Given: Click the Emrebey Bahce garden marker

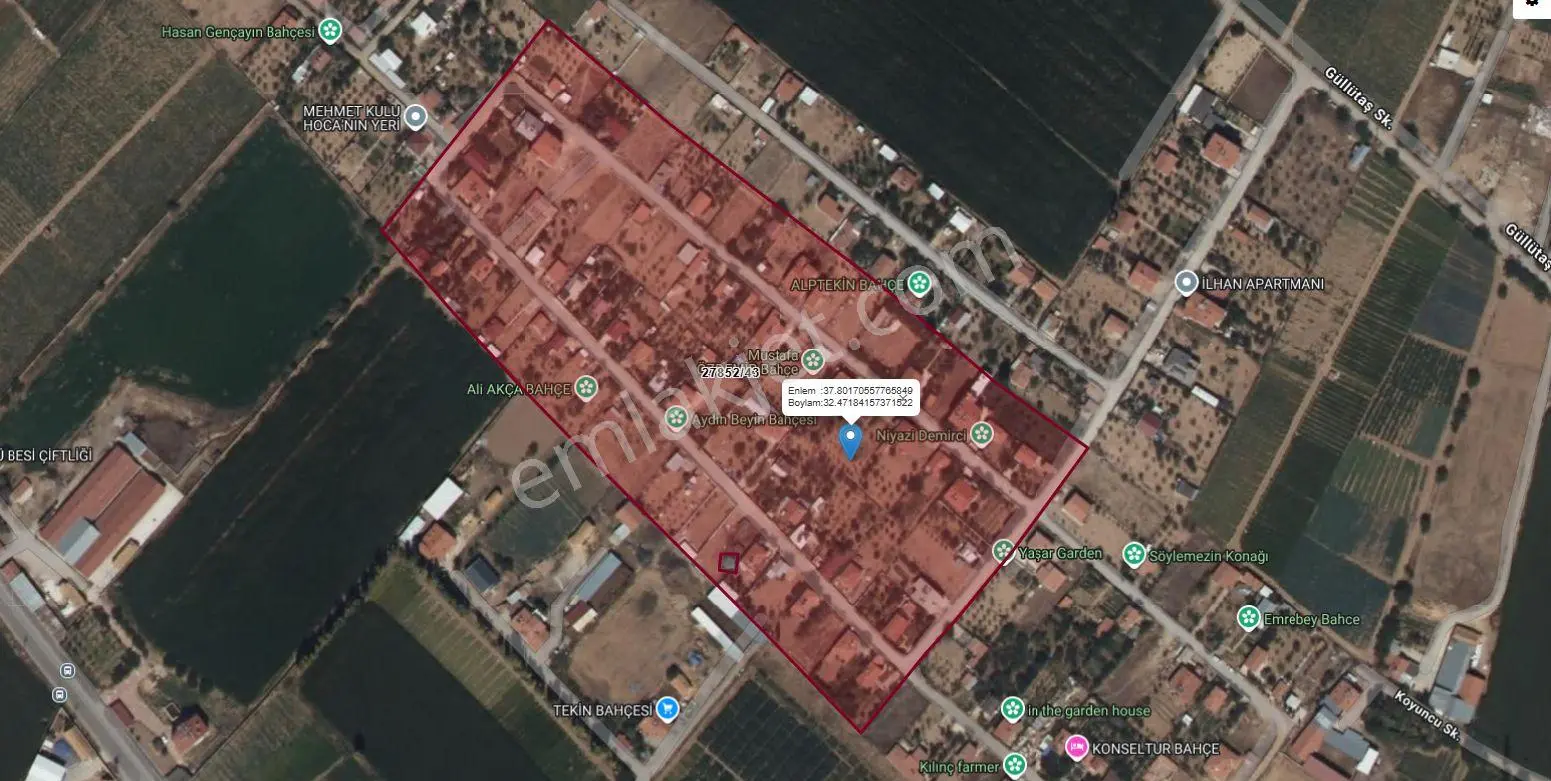Looking at the screenshot, I should [x=1248, y=618].
